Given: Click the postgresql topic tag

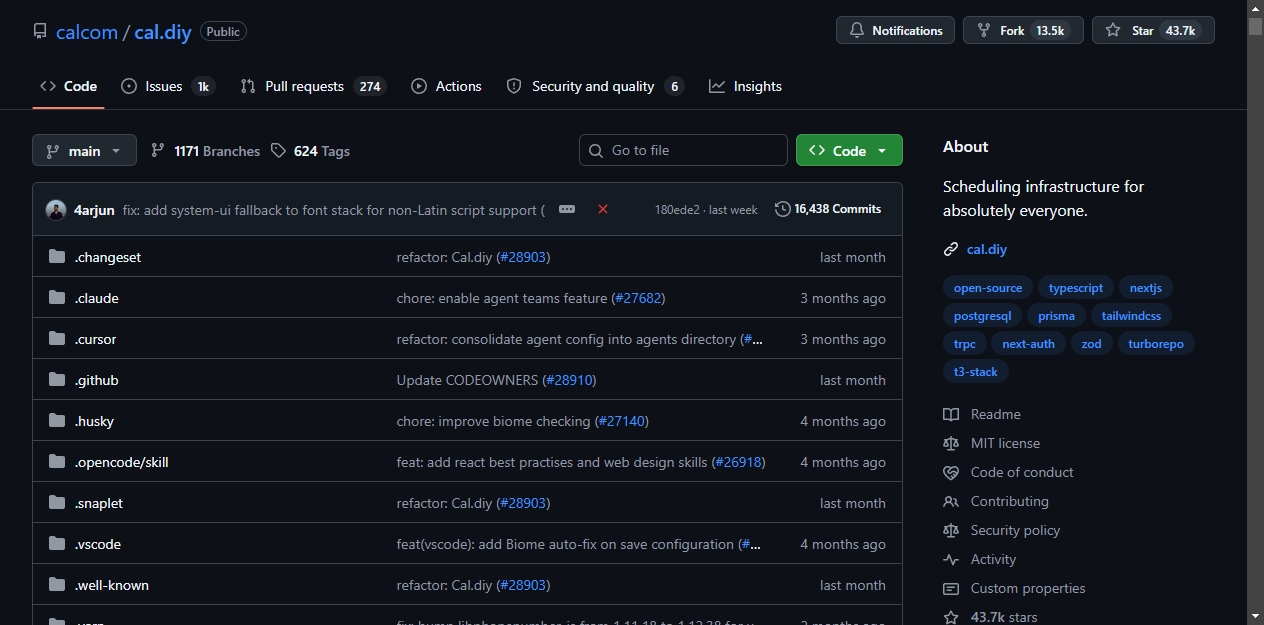Looking at the screenshot, I should pyautogui.click(x=983, y=316).
